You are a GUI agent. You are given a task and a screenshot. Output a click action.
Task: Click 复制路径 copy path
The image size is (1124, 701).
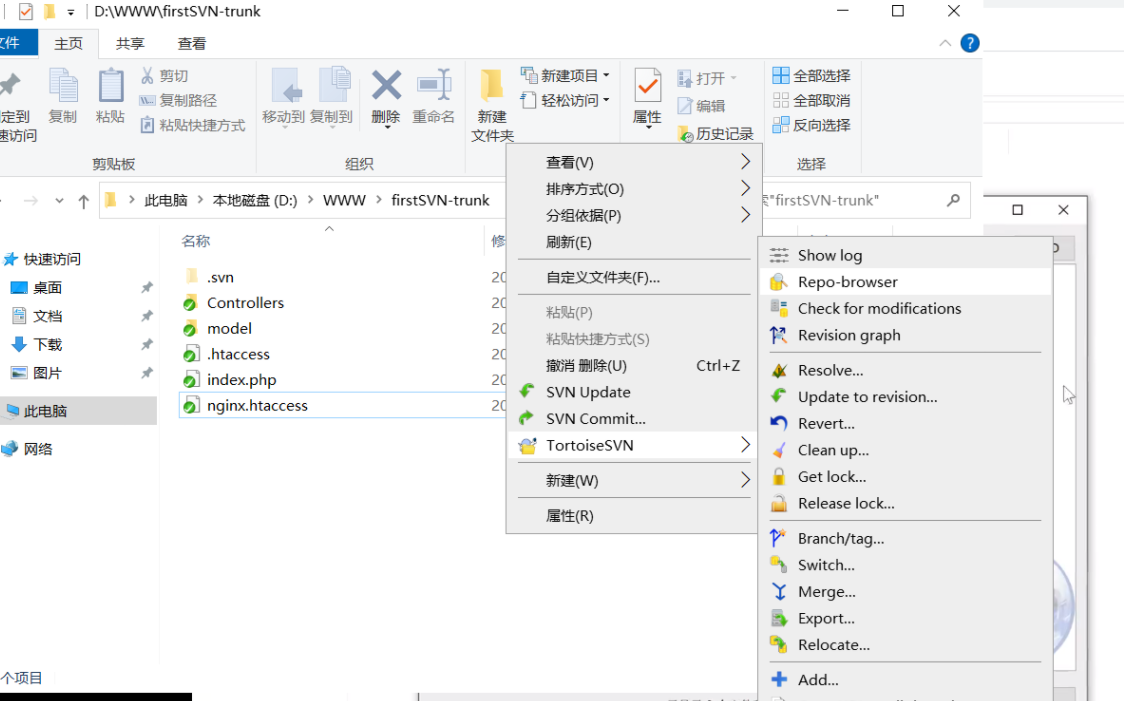[178, 100]
